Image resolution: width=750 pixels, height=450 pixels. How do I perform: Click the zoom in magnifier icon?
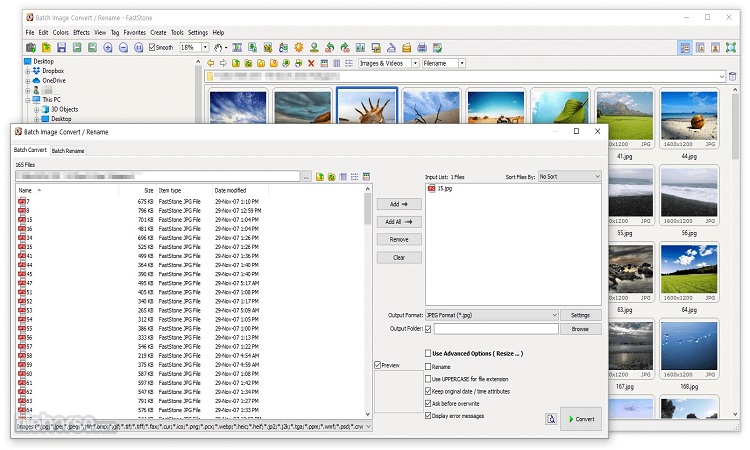coord(108,47)
